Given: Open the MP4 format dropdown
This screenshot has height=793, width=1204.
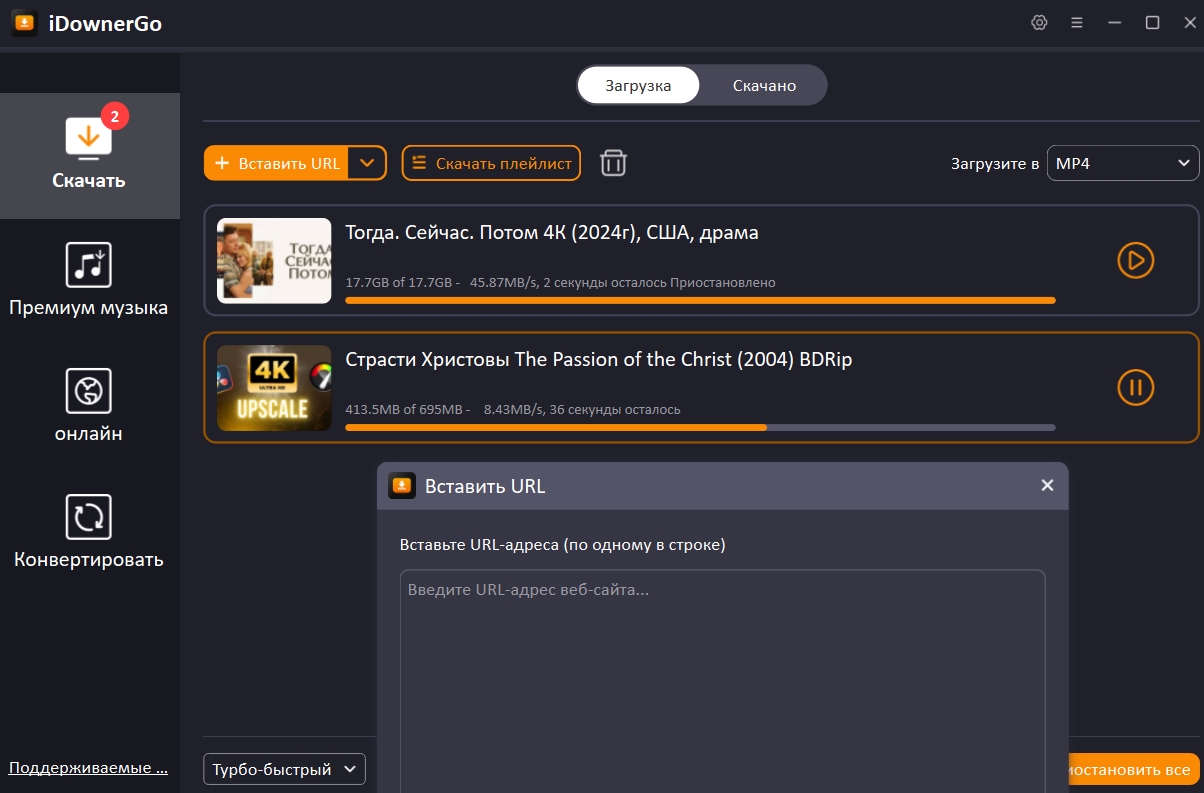Looking at the screenshot, I should coord(1123,163).
